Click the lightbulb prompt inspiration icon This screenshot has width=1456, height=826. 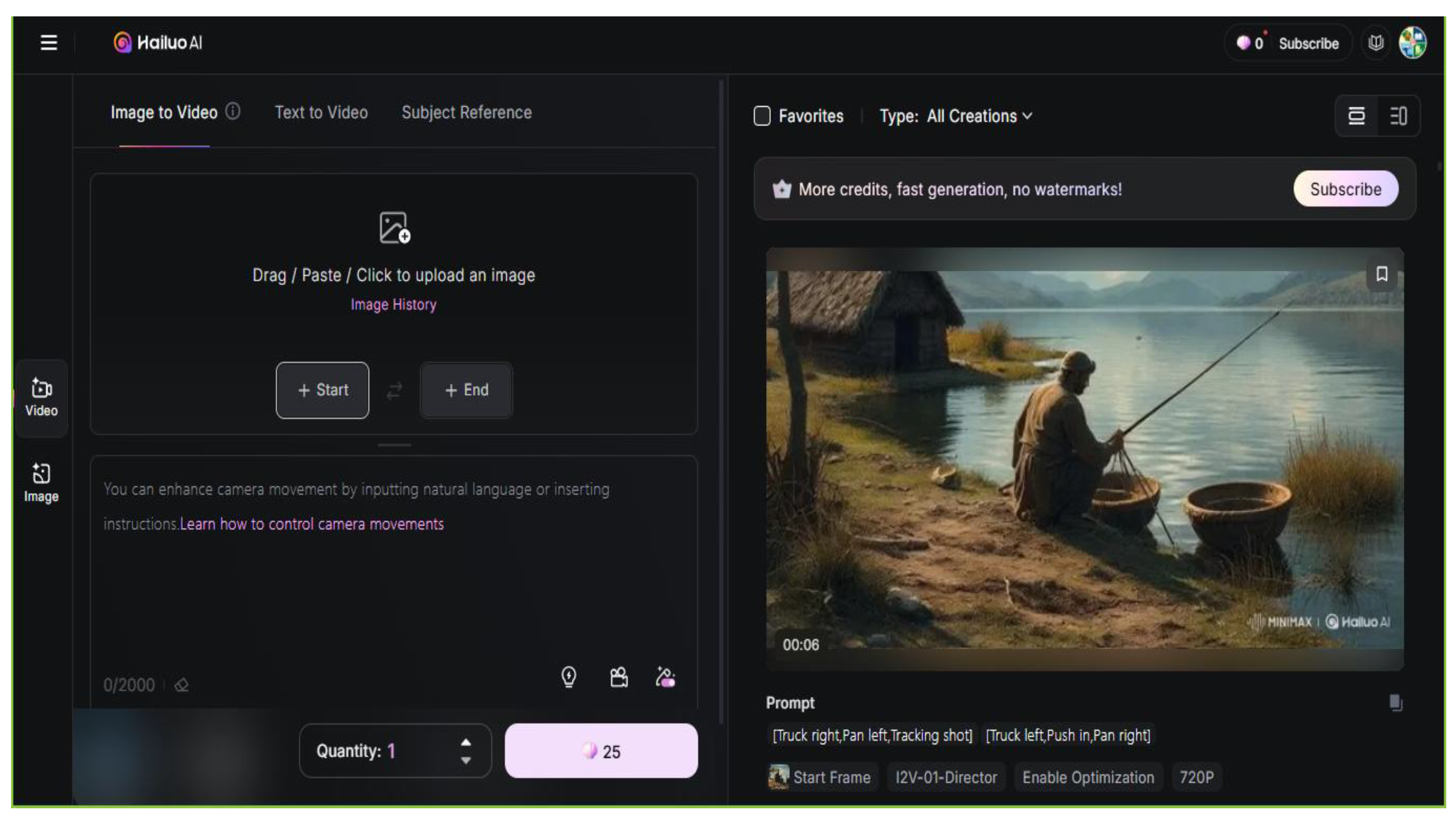(568, 677)
